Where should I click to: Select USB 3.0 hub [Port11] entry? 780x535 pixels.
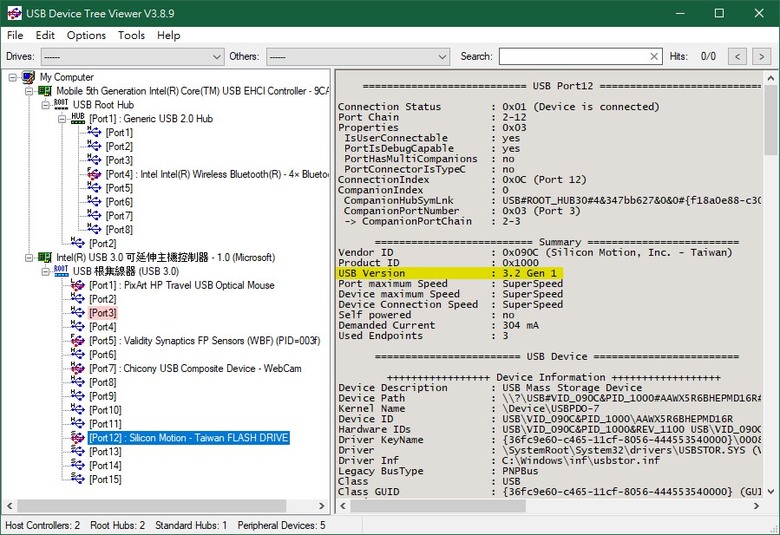point(105,424)
